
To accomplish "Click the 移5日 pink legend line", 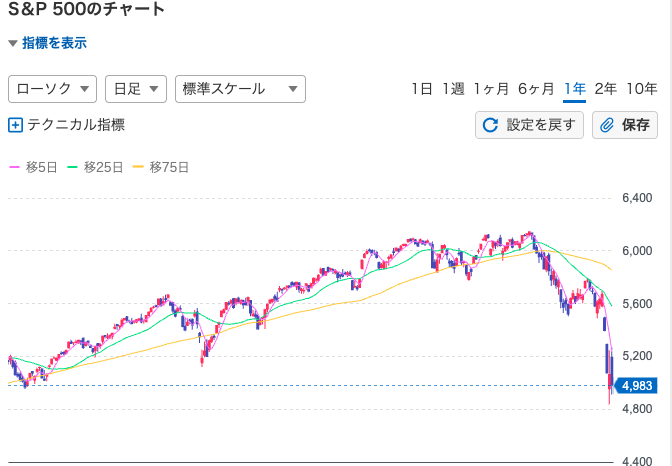I will (13, 167).
